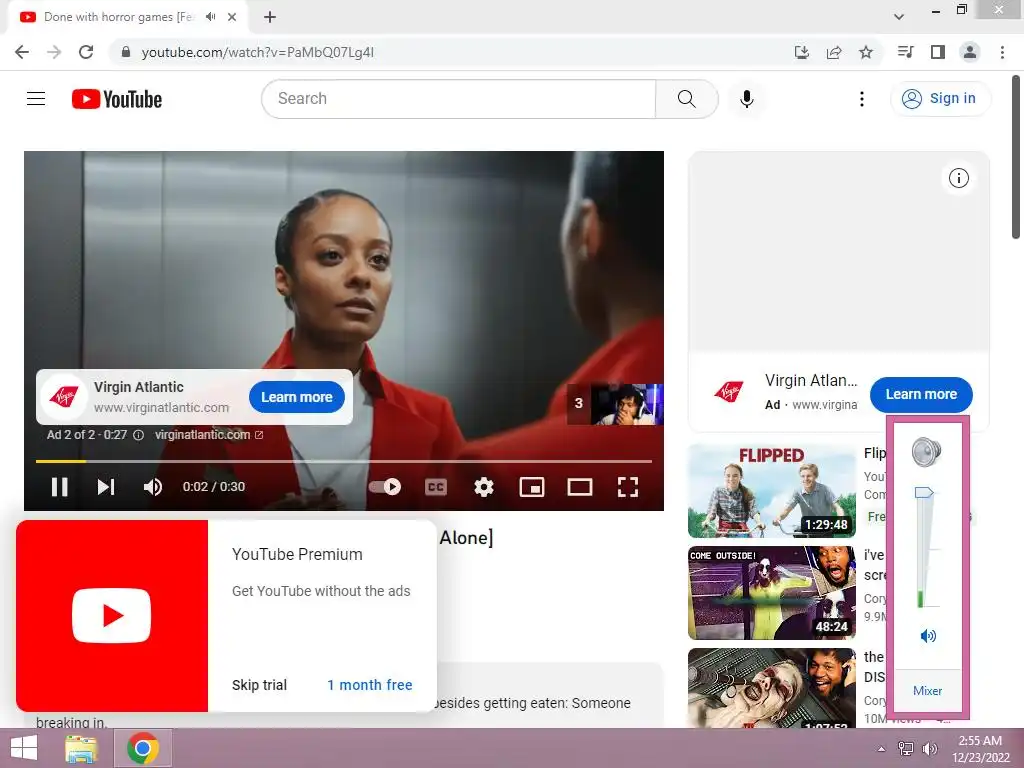Open the Chrome three-dot menu
Screen dimensions: 1024x768
(1002, 52)
